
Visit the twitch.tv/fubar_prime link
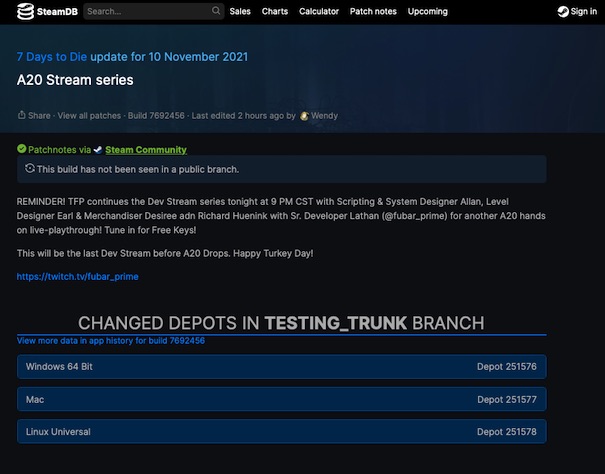pos(77,276)
